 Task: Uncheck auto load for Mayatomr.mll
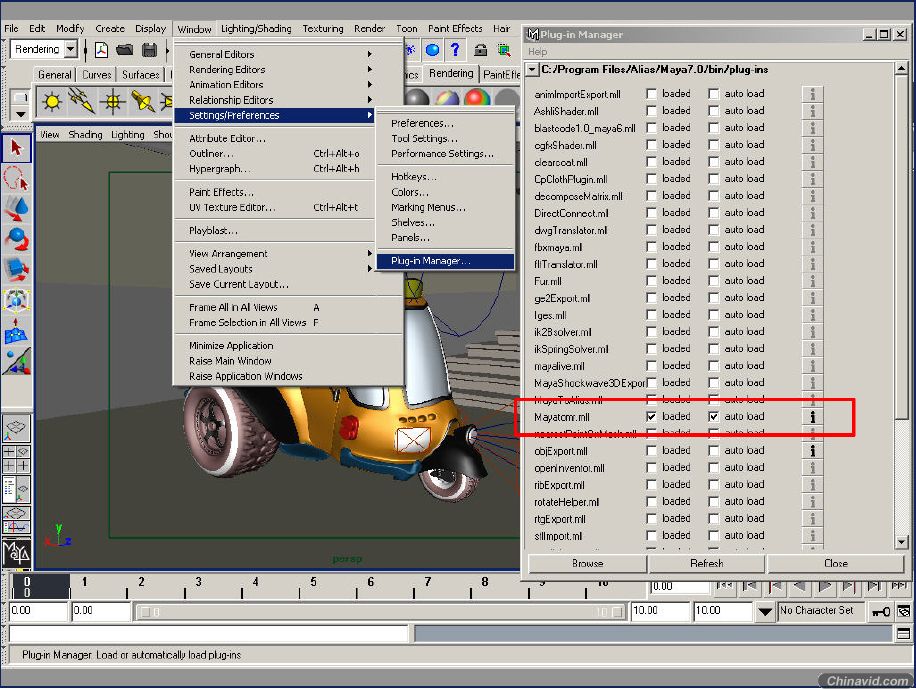713,417
